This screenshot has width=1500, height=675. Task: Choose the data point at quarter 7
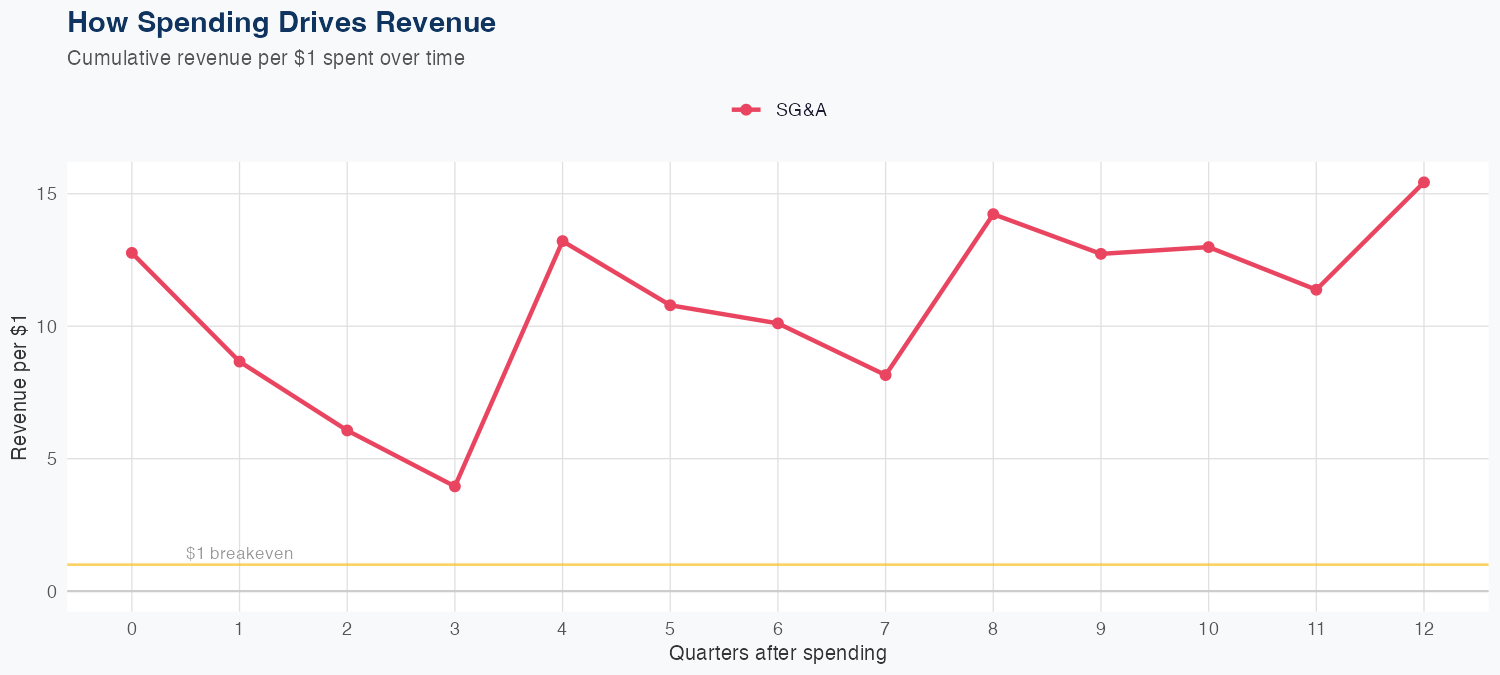pos(885,375)
